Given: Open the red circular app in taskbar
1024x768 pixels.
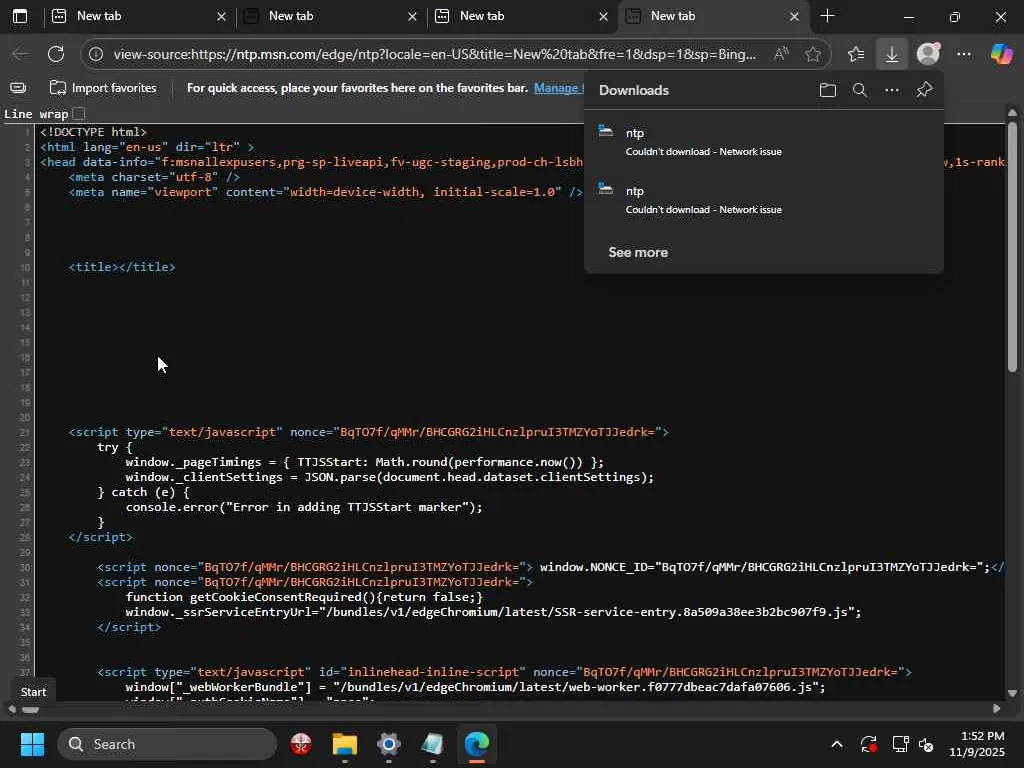Looking at the screenshot, I should click(301, 744).
